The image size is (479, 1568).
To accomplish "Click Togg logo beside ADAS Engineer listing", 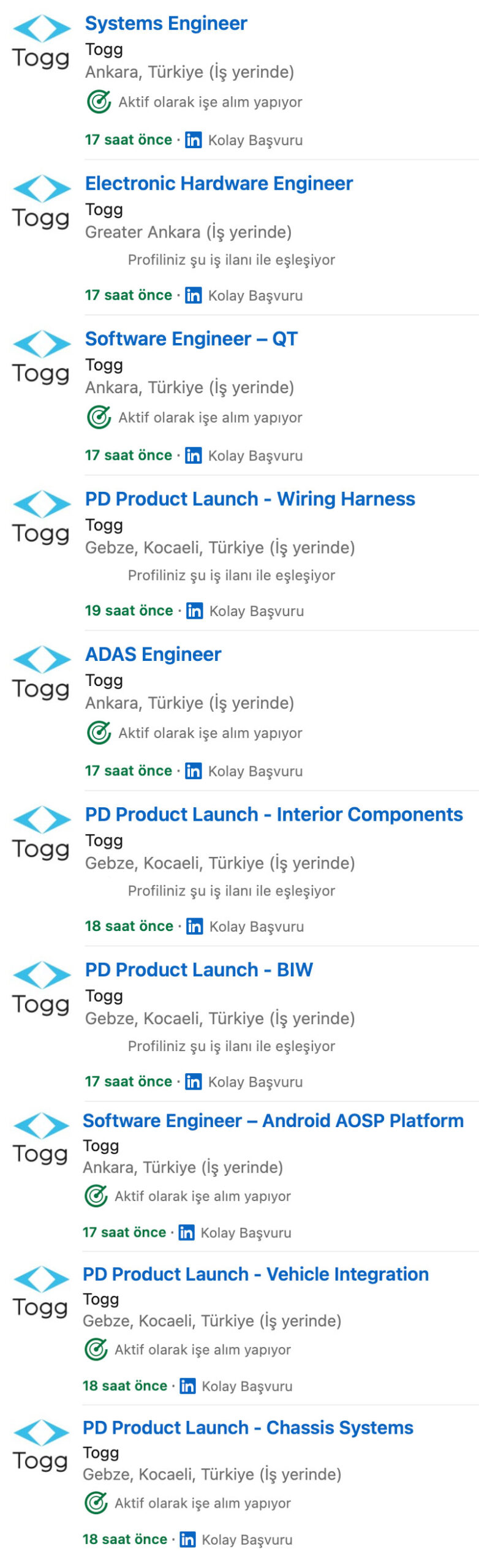I will click(x=41, y=673).
